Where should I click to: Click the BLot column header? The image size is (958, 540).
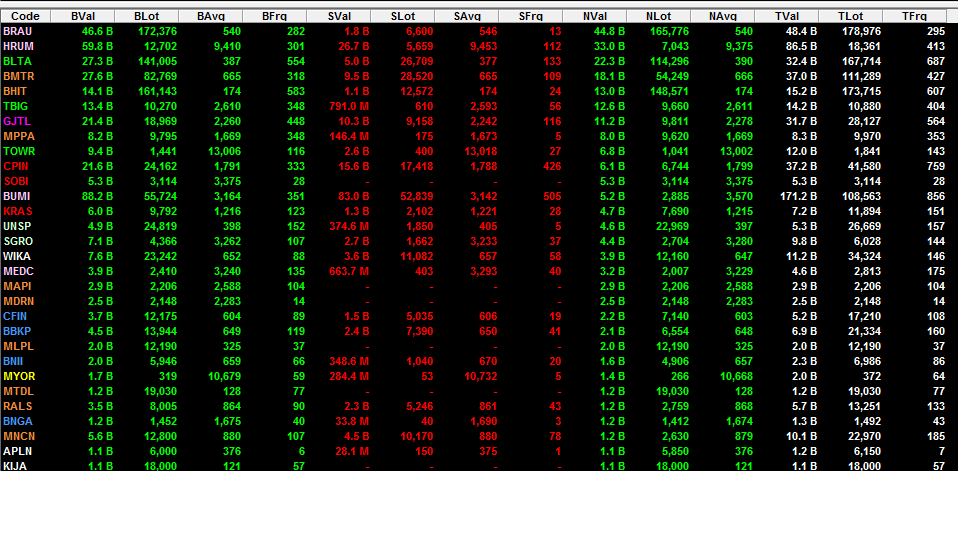(147, 16)
